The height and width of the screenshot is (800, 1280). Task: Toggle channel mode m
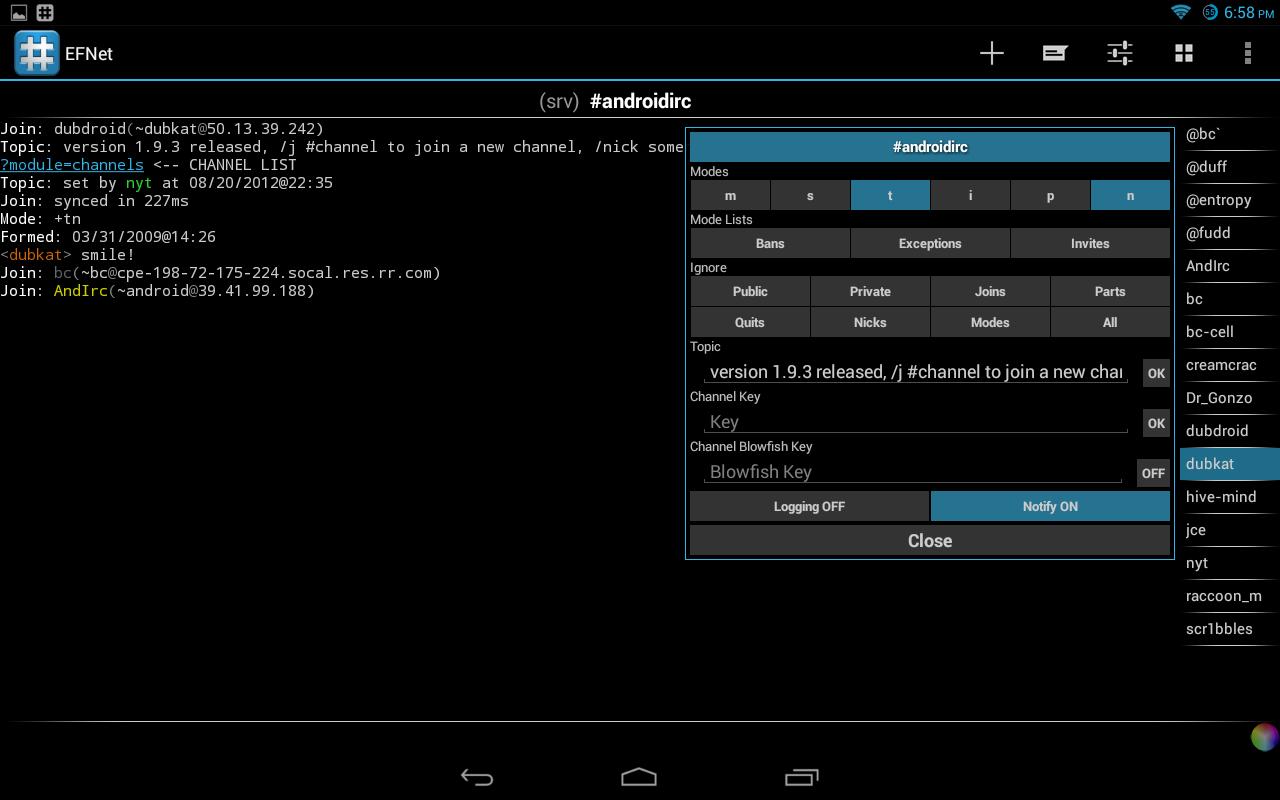730,195
